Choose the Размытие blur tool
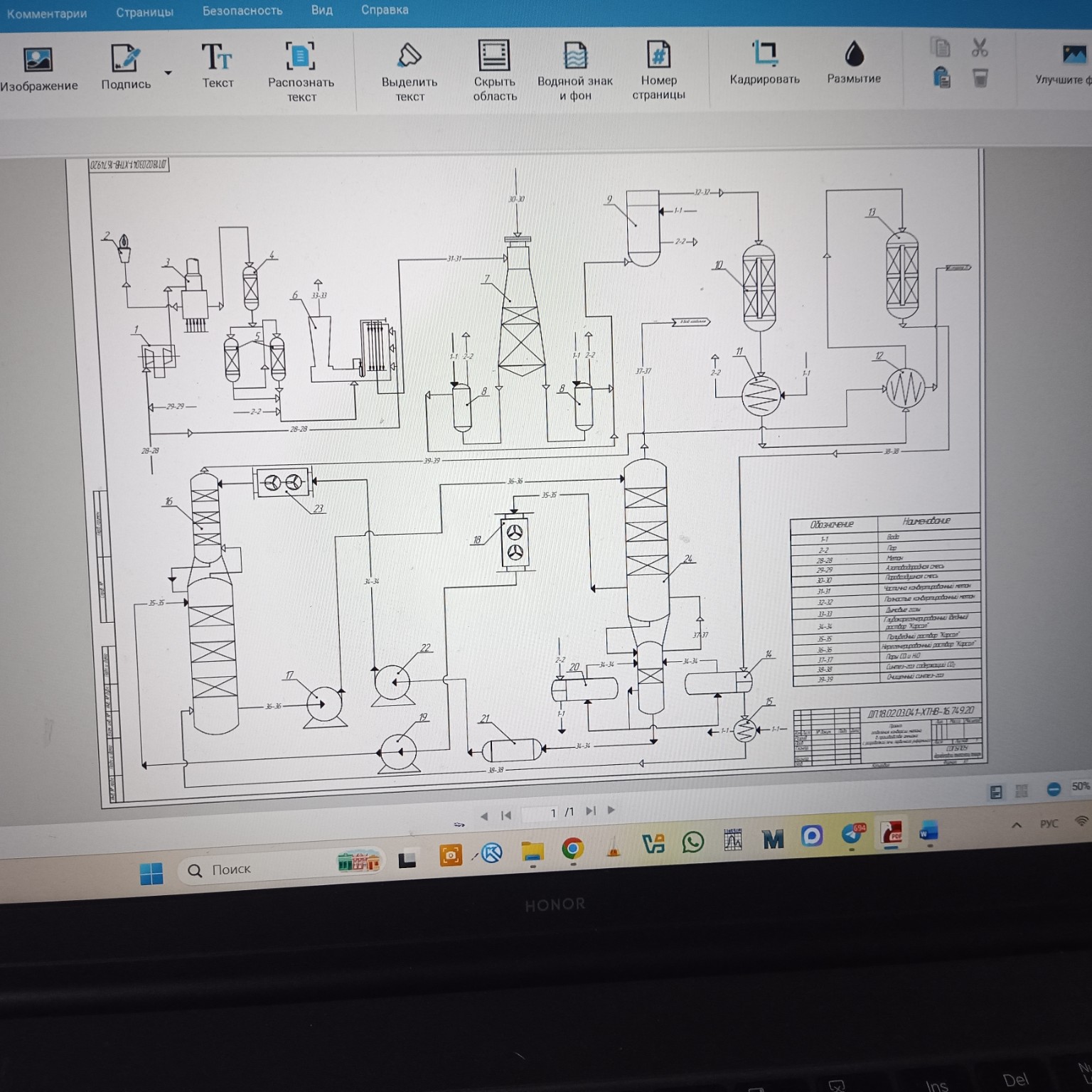The width and height of the screenshot is (1092, 1092). tap(854, 53)
